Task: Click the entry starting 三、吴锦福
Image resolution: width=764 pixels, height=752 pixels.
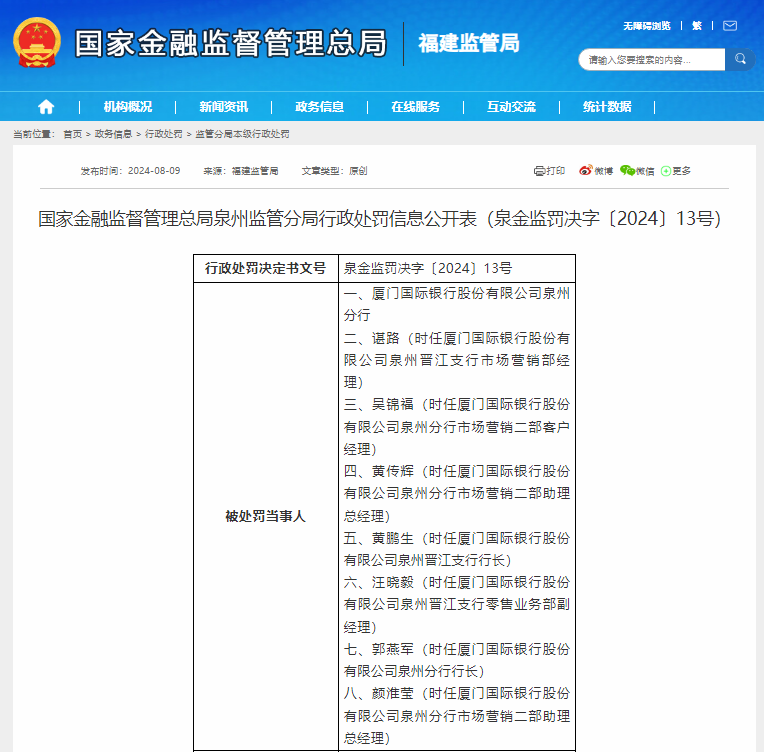Action: click(457, 427)
